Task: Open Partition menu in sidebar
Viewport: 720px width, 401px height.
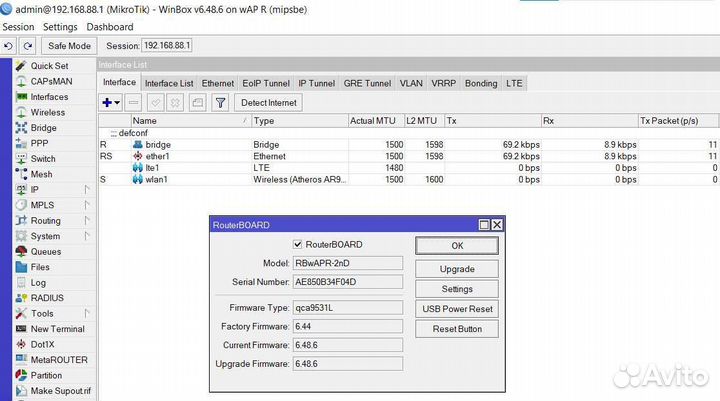Action: (46, 375)
